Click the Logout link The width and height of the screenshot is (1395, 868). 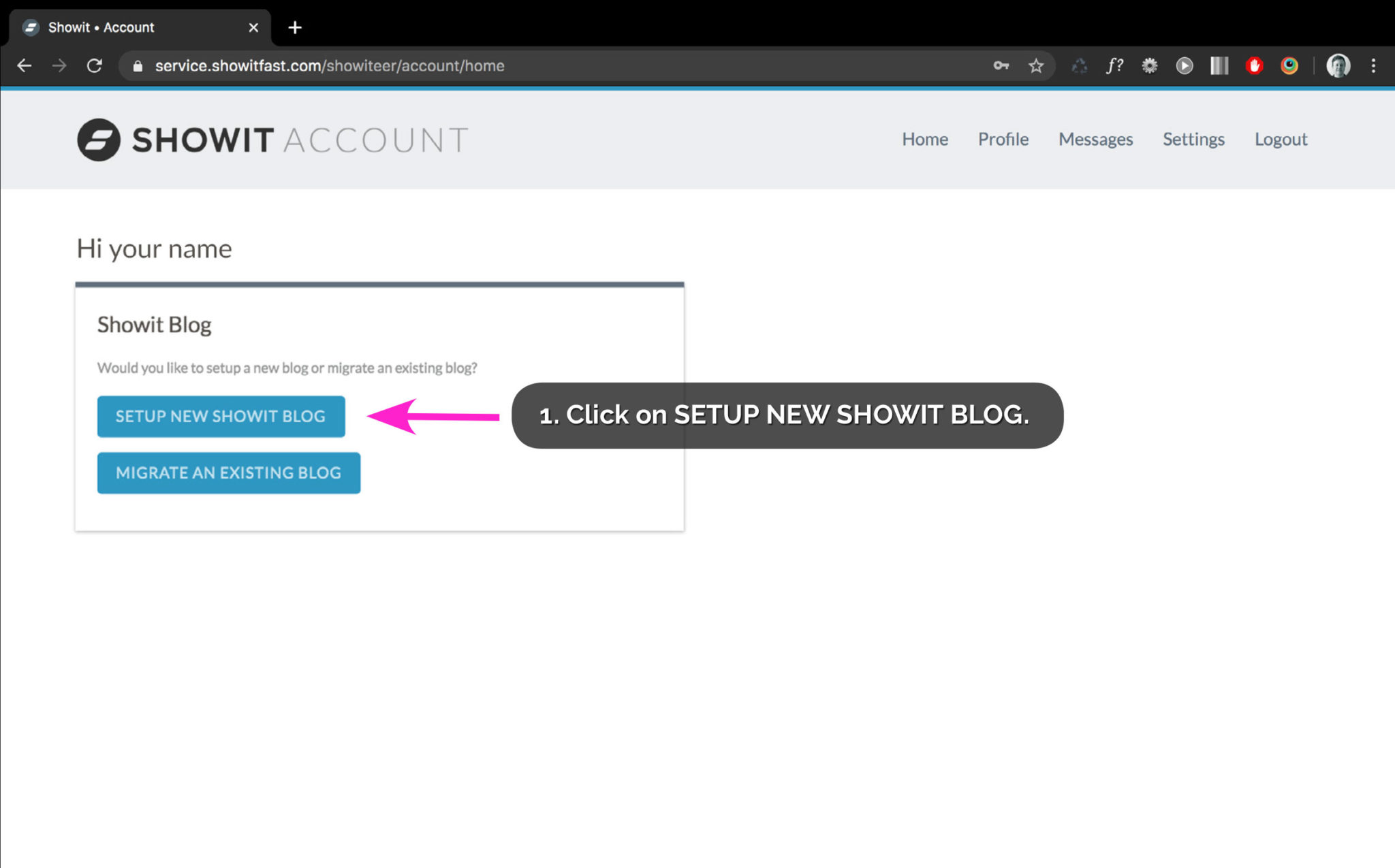tap(1281, 139)
